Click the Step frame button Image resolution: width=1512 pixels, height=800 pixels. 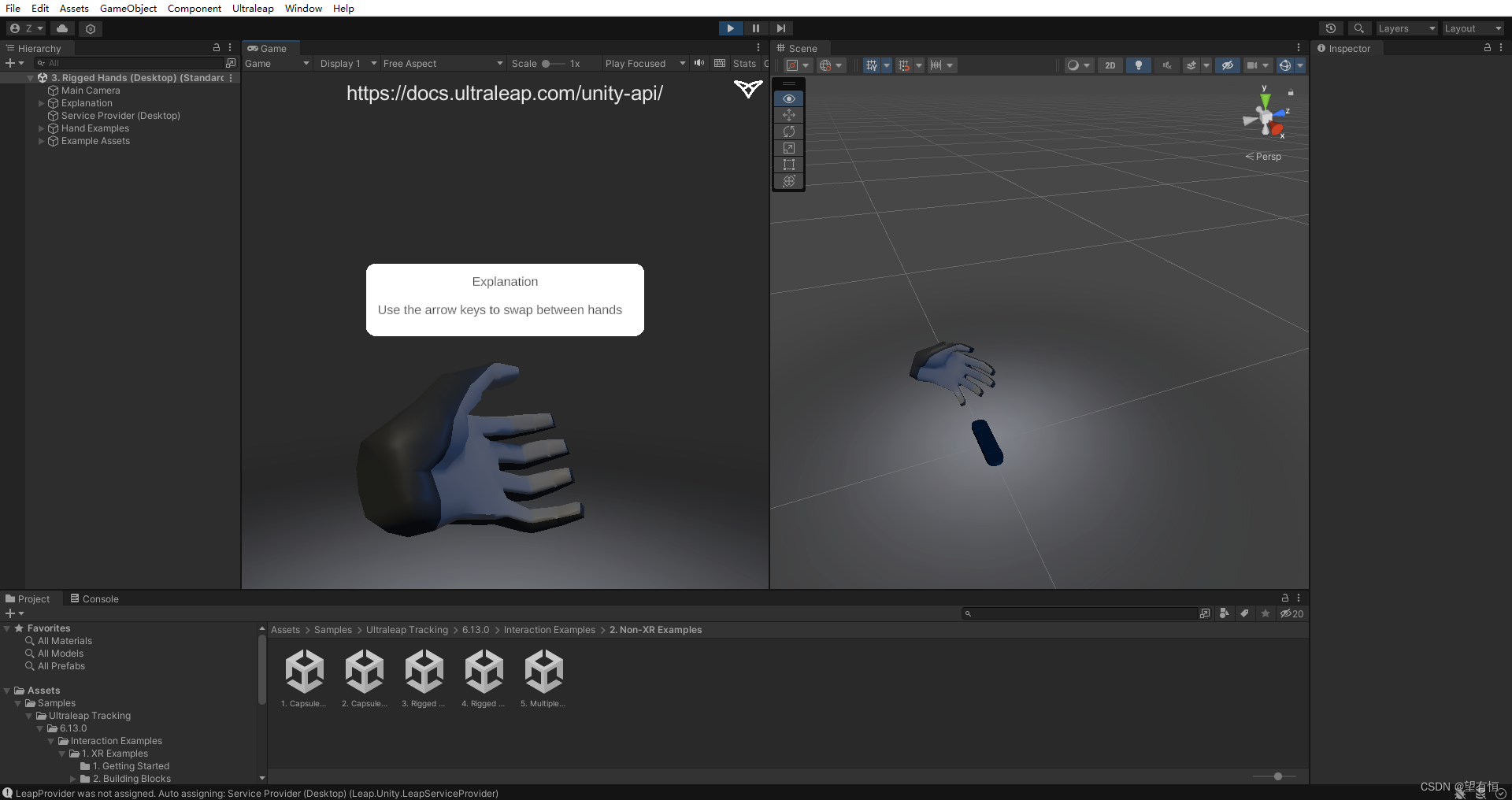[780, 28]
